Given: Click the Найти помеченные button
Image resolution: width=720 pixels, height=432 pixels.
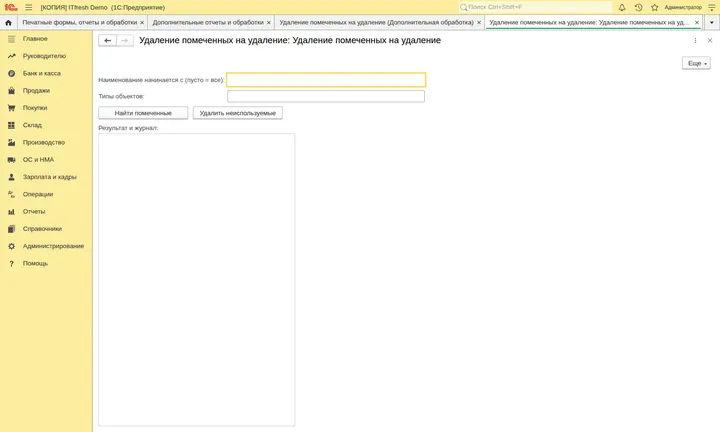Looking at the screenshot, I should (143, 113).
